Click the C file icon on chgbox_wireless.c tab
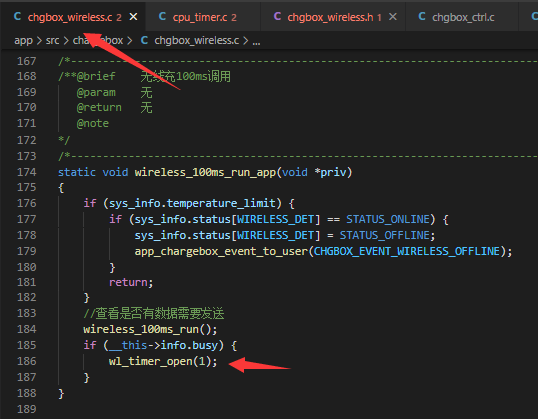Viewport: 538px width, 419px height. [17, 16]
